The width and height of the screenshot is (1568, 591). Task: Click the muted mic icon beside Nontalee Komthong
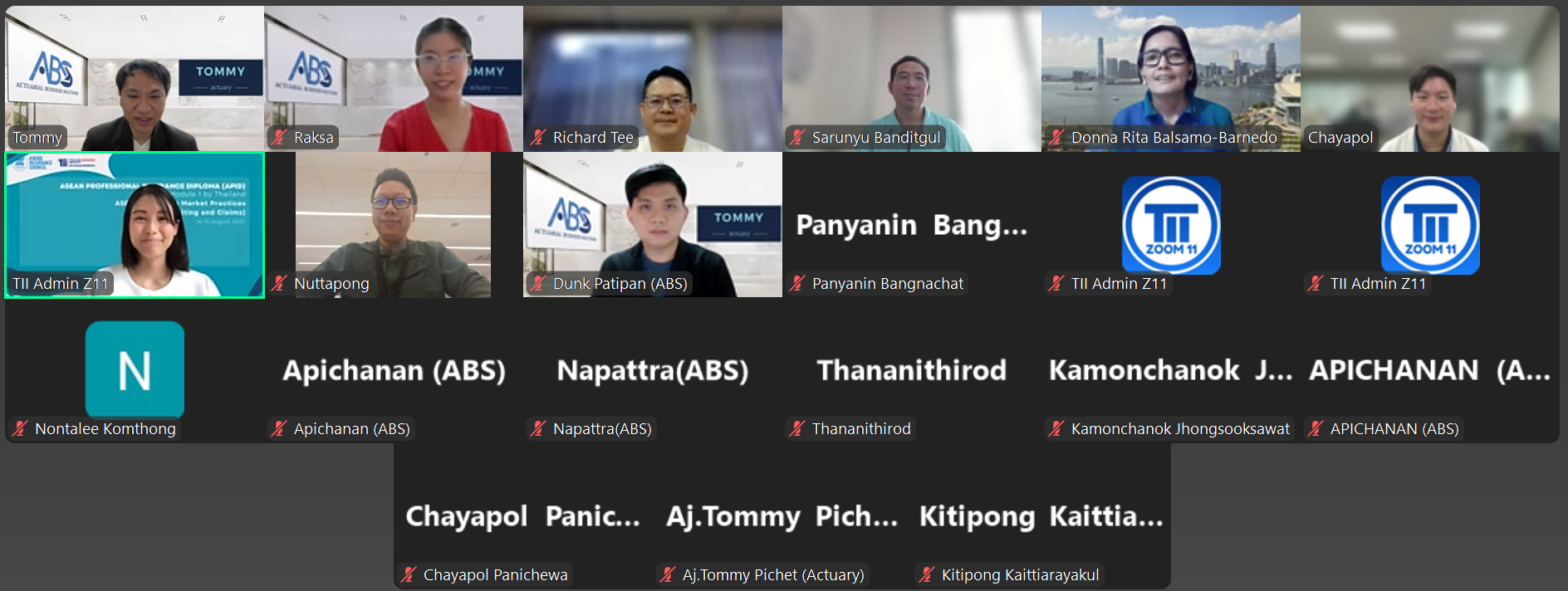21,429
